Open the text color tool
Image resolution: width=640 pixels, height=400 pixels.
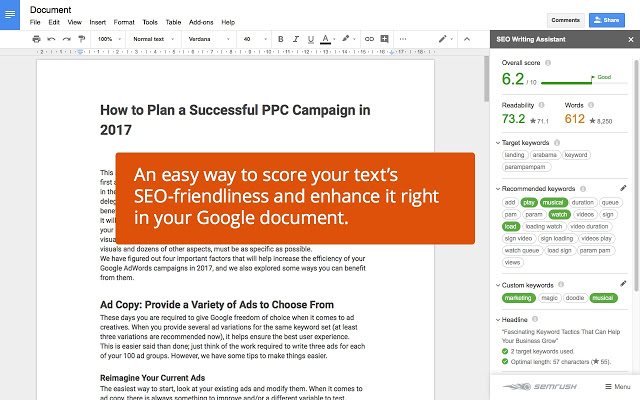tap(325, 39)
